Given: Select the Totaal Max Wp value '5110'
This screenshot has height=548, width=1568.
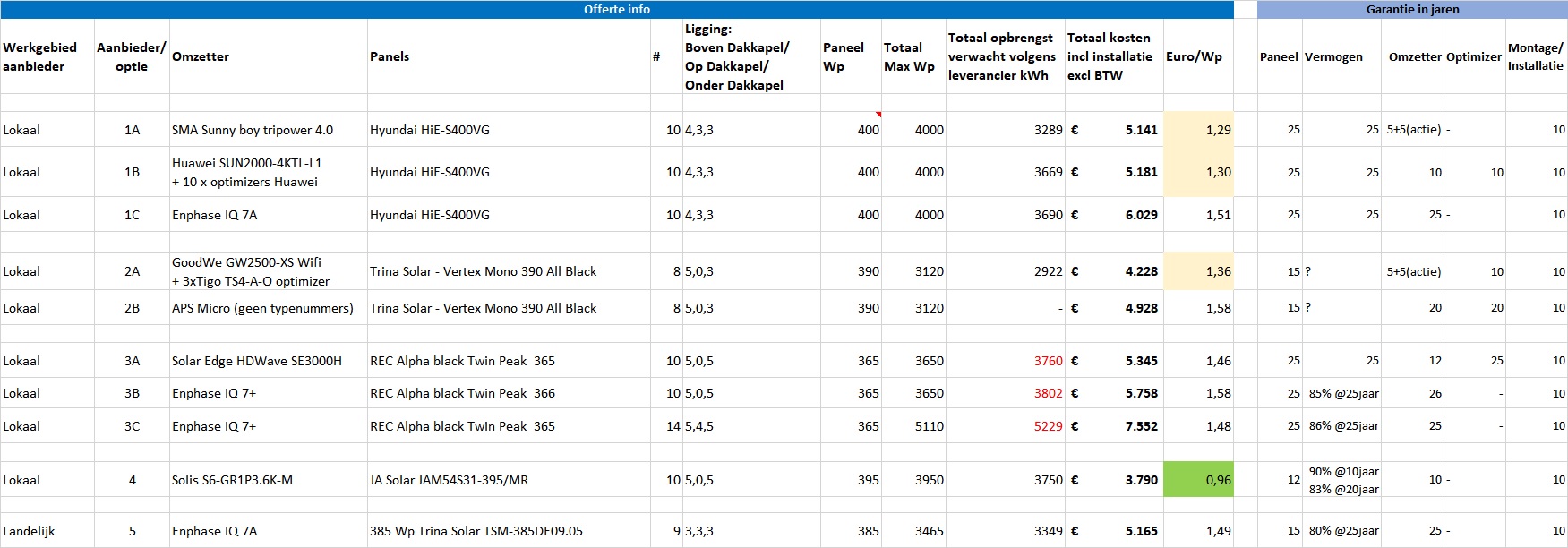Looking at the screenshot, I should (x=913, y=426).
